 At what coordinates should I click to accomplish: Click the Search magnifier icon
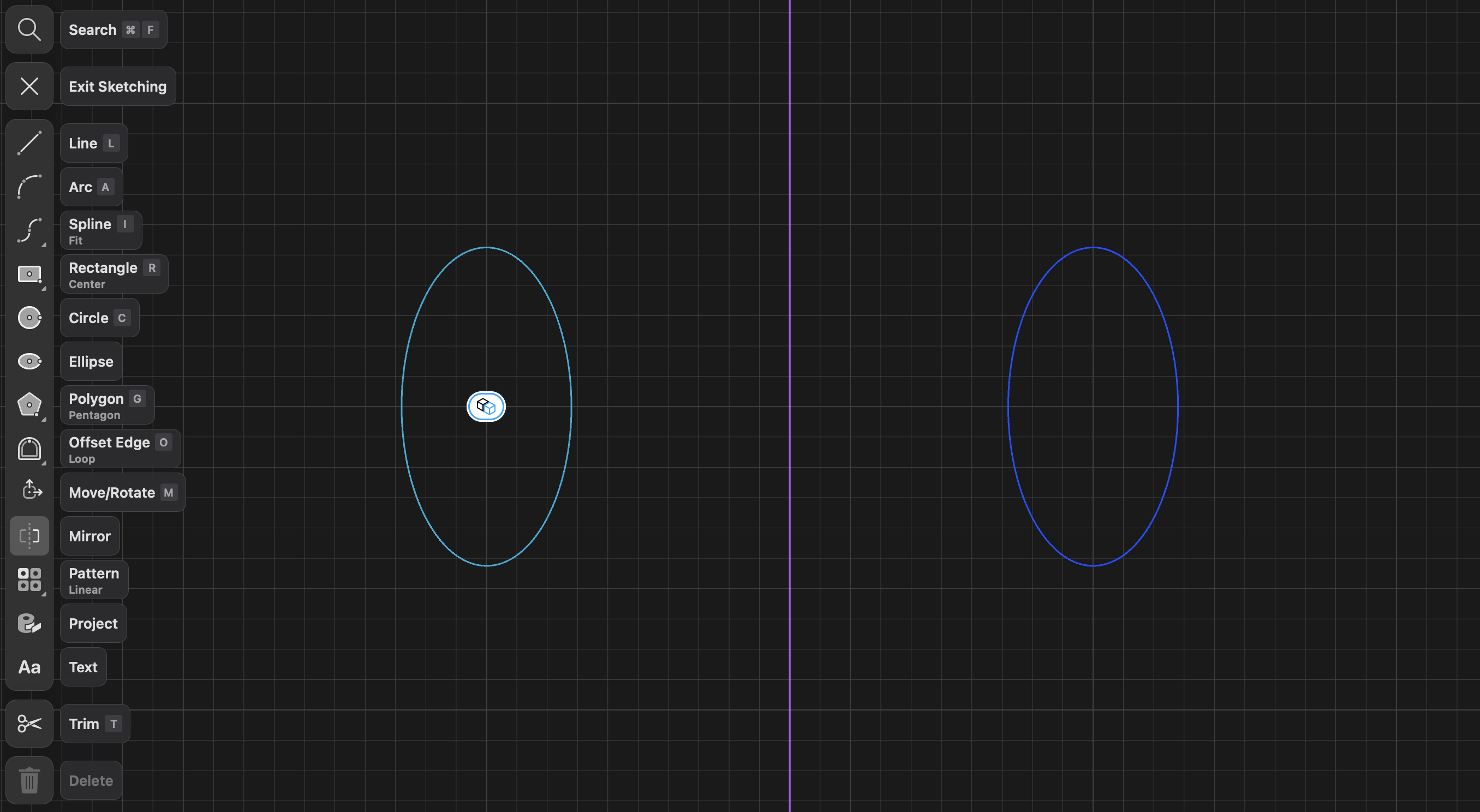[x=29, y=29]
